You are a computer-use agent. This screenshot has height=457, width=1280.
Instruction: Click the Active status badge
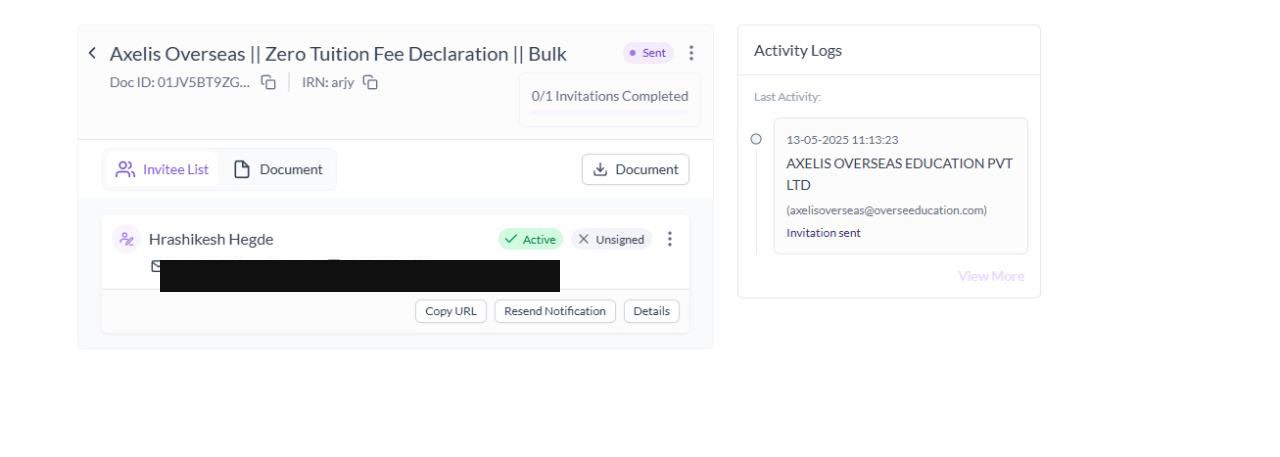point(531,239)
